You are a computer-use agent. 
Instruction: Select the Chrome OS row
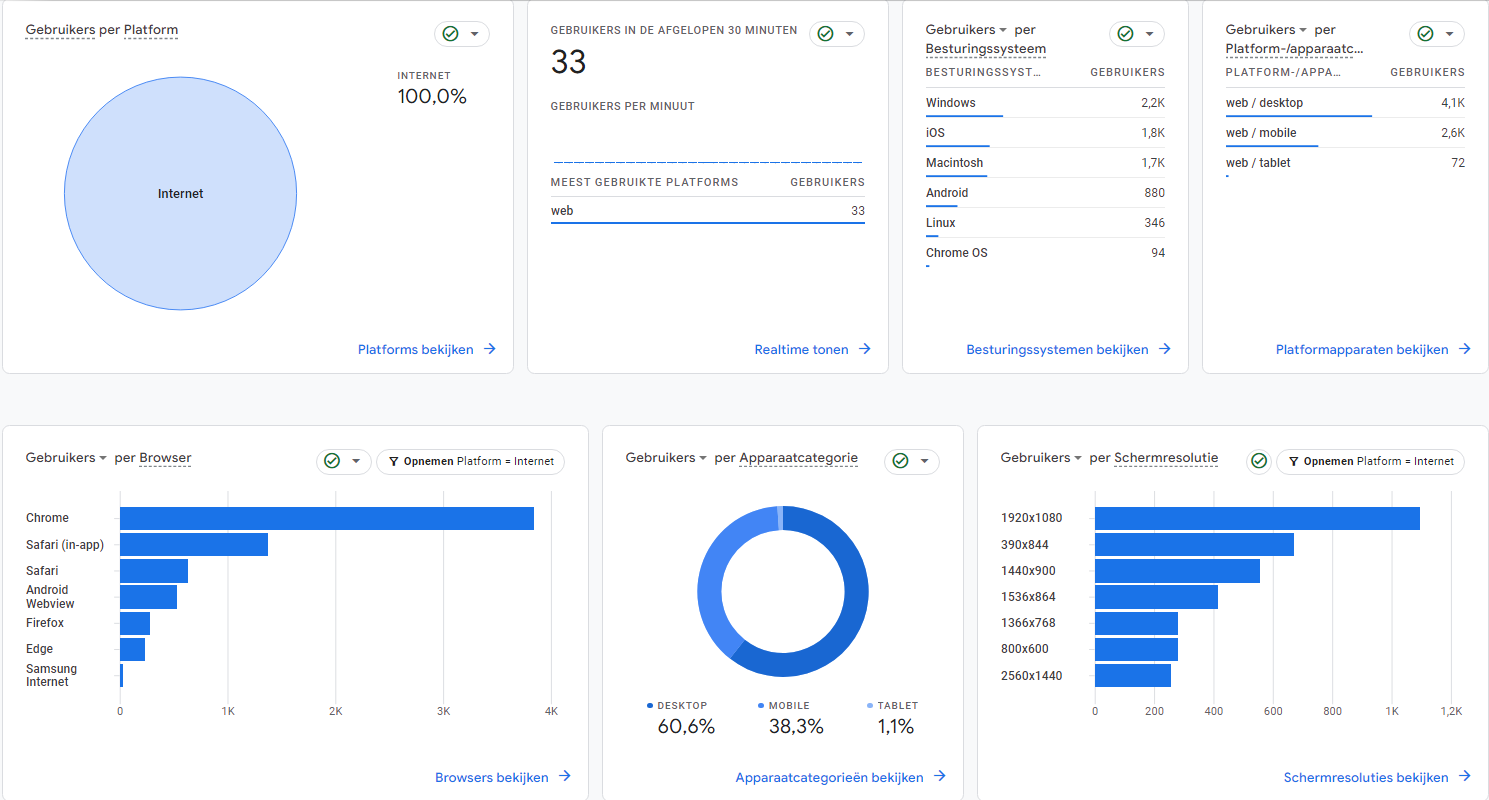(1045, 253)
